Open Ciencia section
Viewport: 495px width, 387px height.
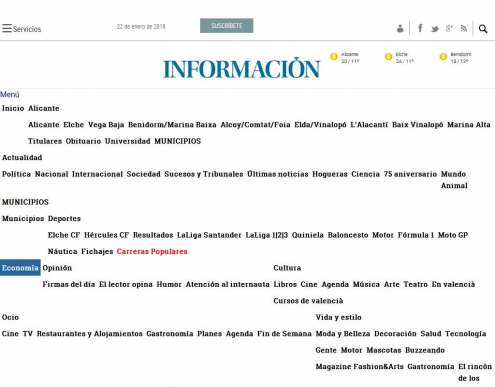365,174
